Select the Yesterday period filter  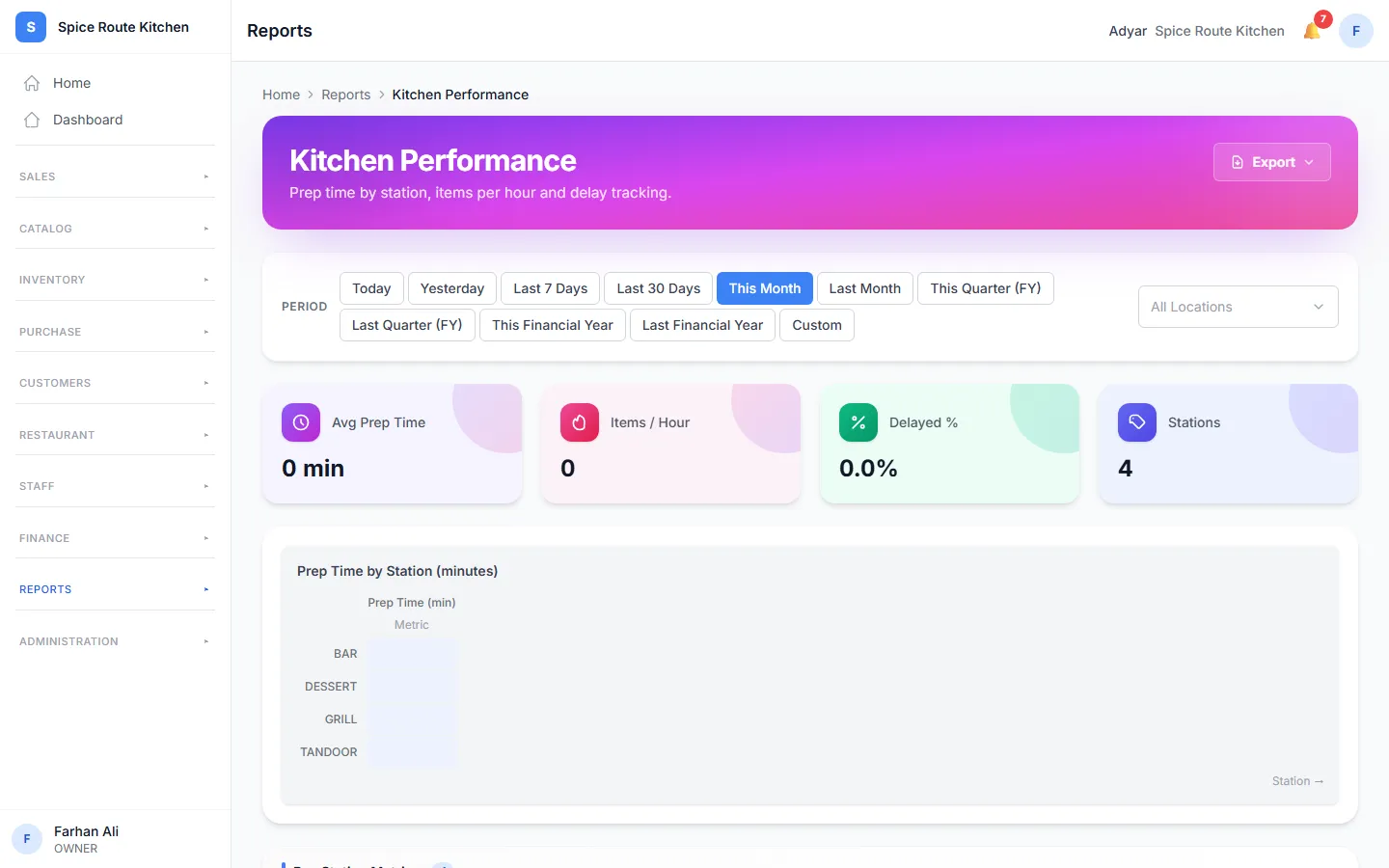[x=452, y=288]
